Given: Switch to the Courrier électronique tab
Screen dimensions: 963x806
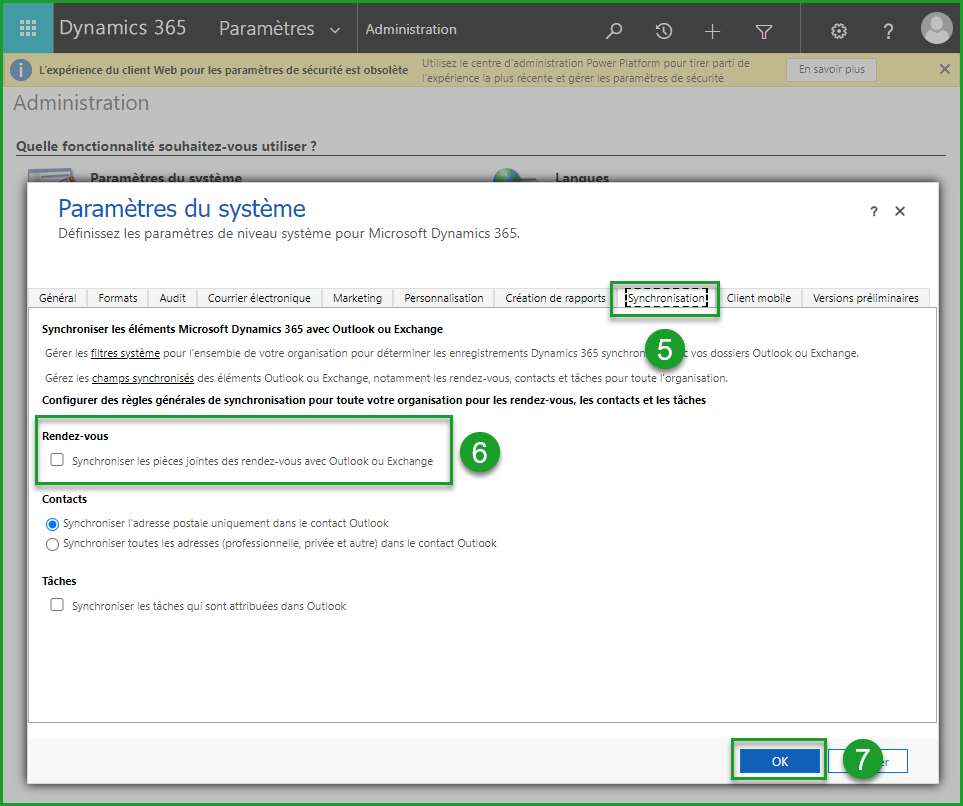Looking at the screenshot, I should click(259, 298).
